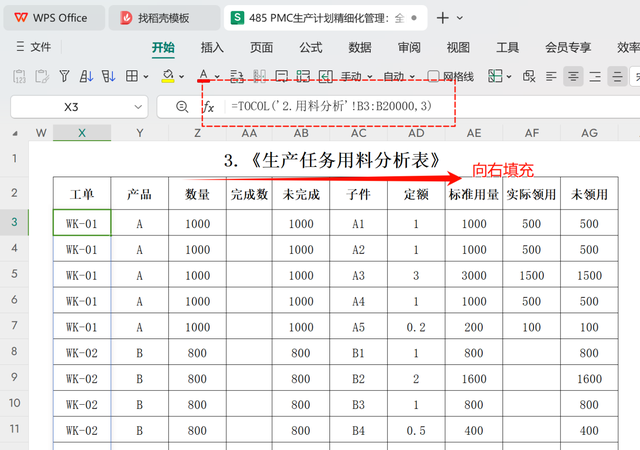The width and height of the screenshot is (640, 450).
Task: Click the align left icon
Action: (x=551, y=76)
